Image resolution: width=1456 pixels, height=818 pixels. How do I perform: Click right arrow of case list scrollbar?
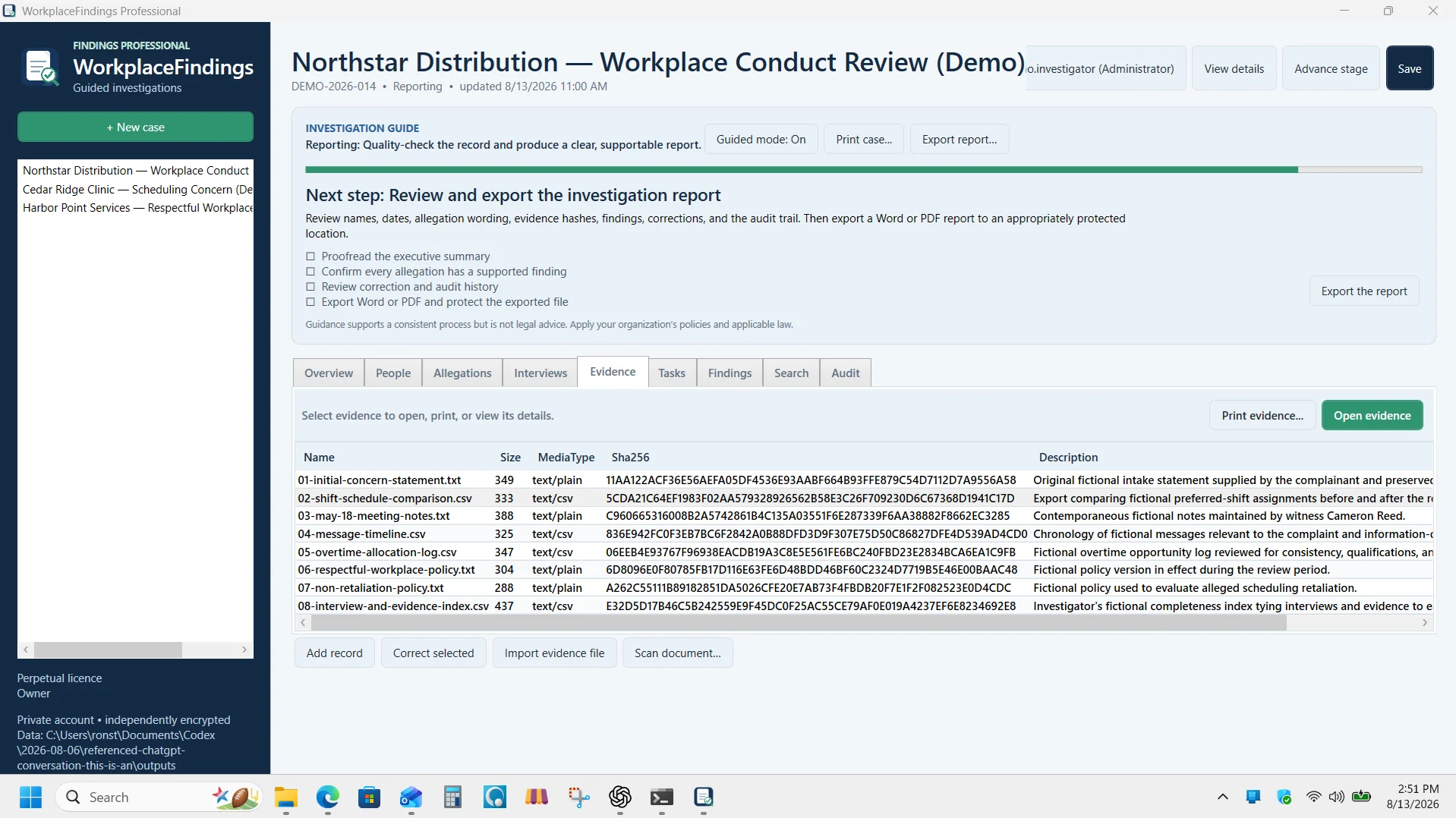[x=244, y=650]
